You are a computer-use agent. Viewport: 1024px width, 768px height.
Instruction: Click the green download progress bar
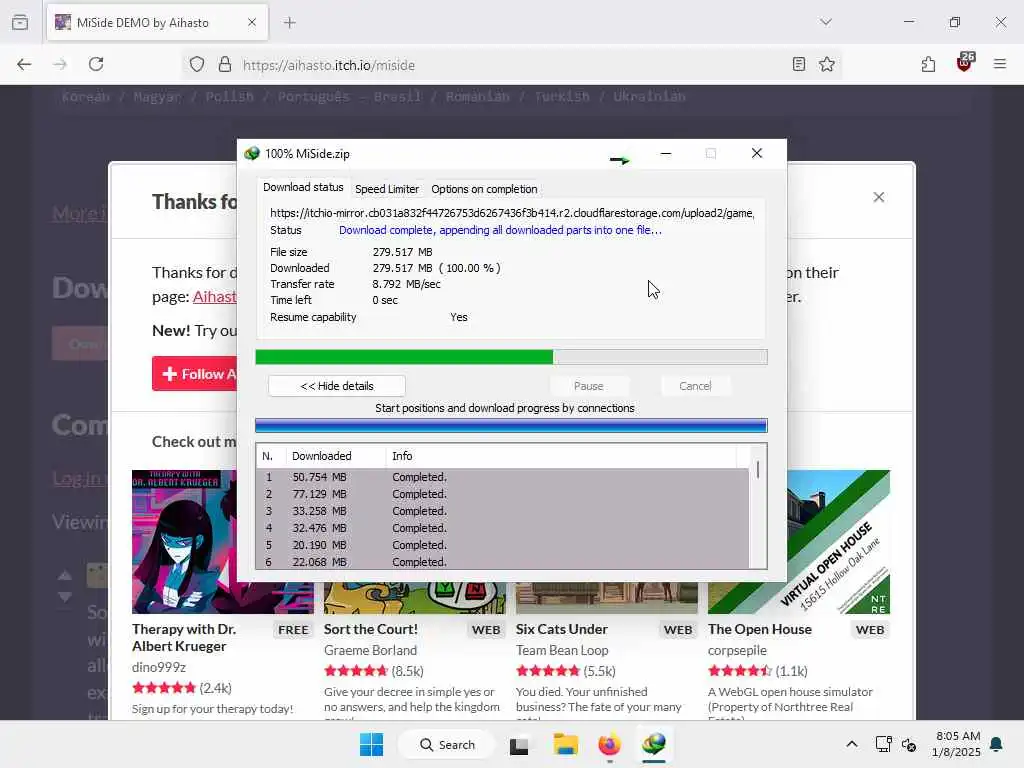[x=511, y=357]
